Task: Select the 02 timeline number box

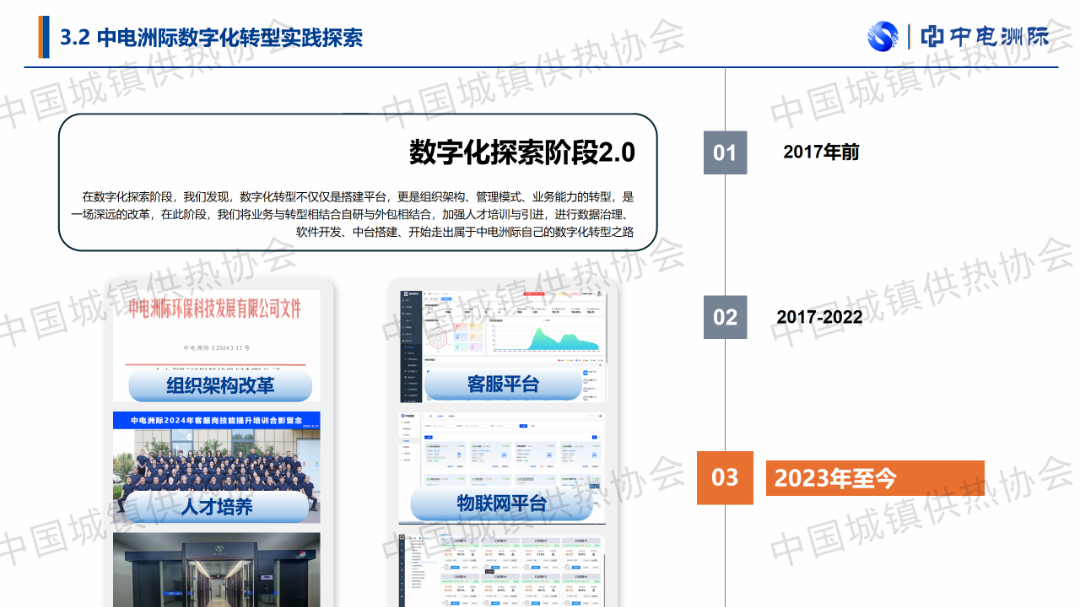Action: click(725, 317)
